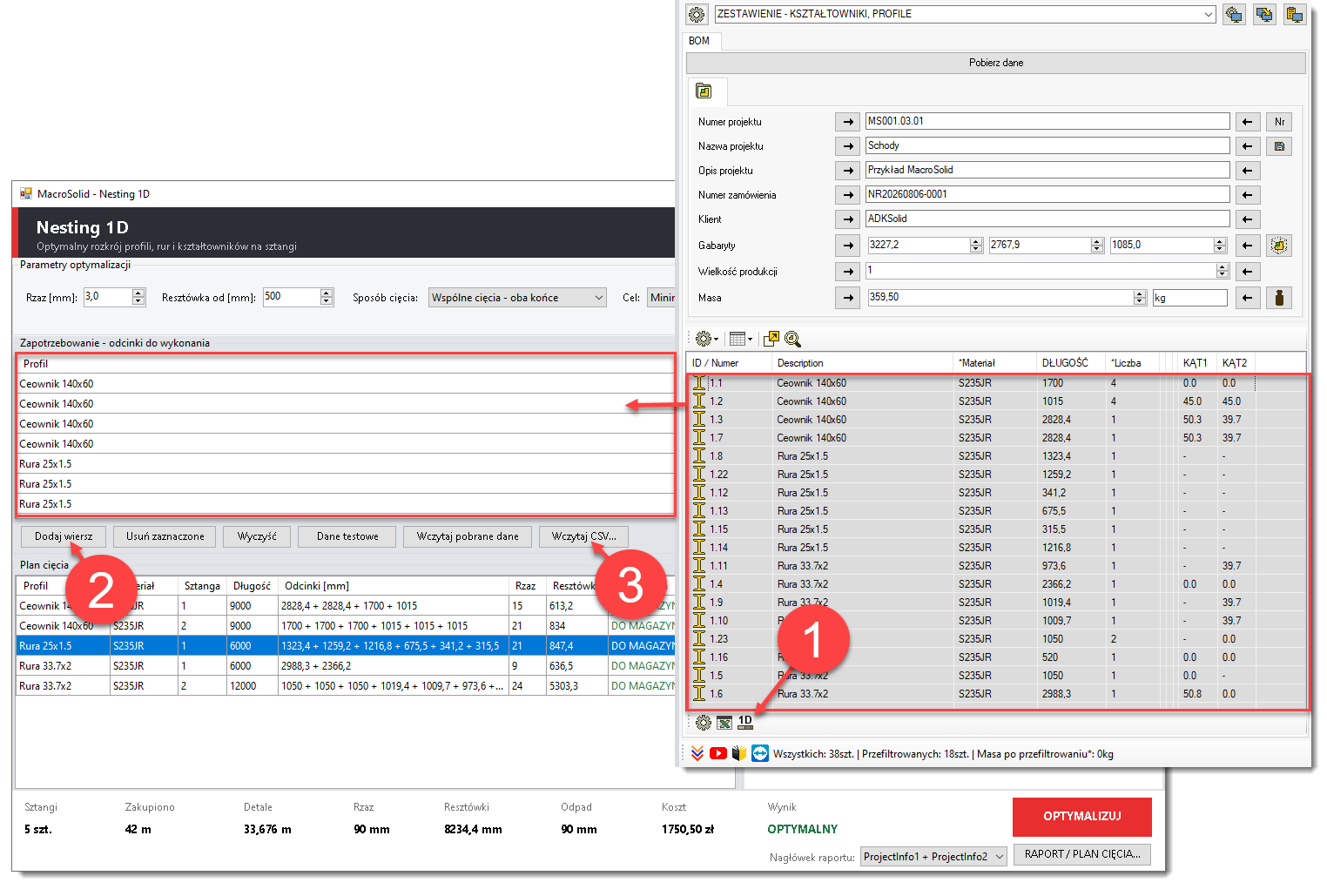The width and height of the screenshot is (1327, 896).
Task: Click the spinner on Wielkość produkcji field
Action: tap(1223, 272)
